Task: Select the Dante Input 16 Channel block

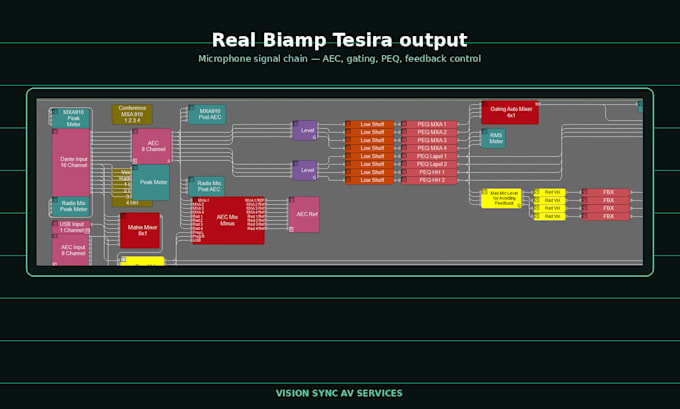Action: 71,162
